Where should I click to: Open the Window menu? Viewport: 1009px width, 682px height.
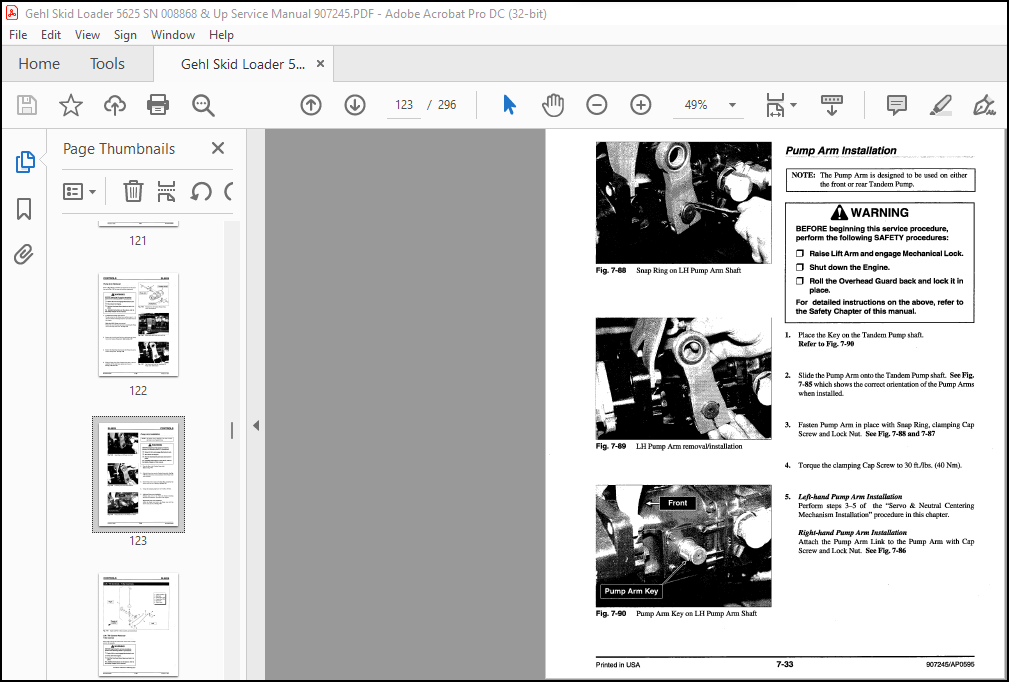click(172, 35)
